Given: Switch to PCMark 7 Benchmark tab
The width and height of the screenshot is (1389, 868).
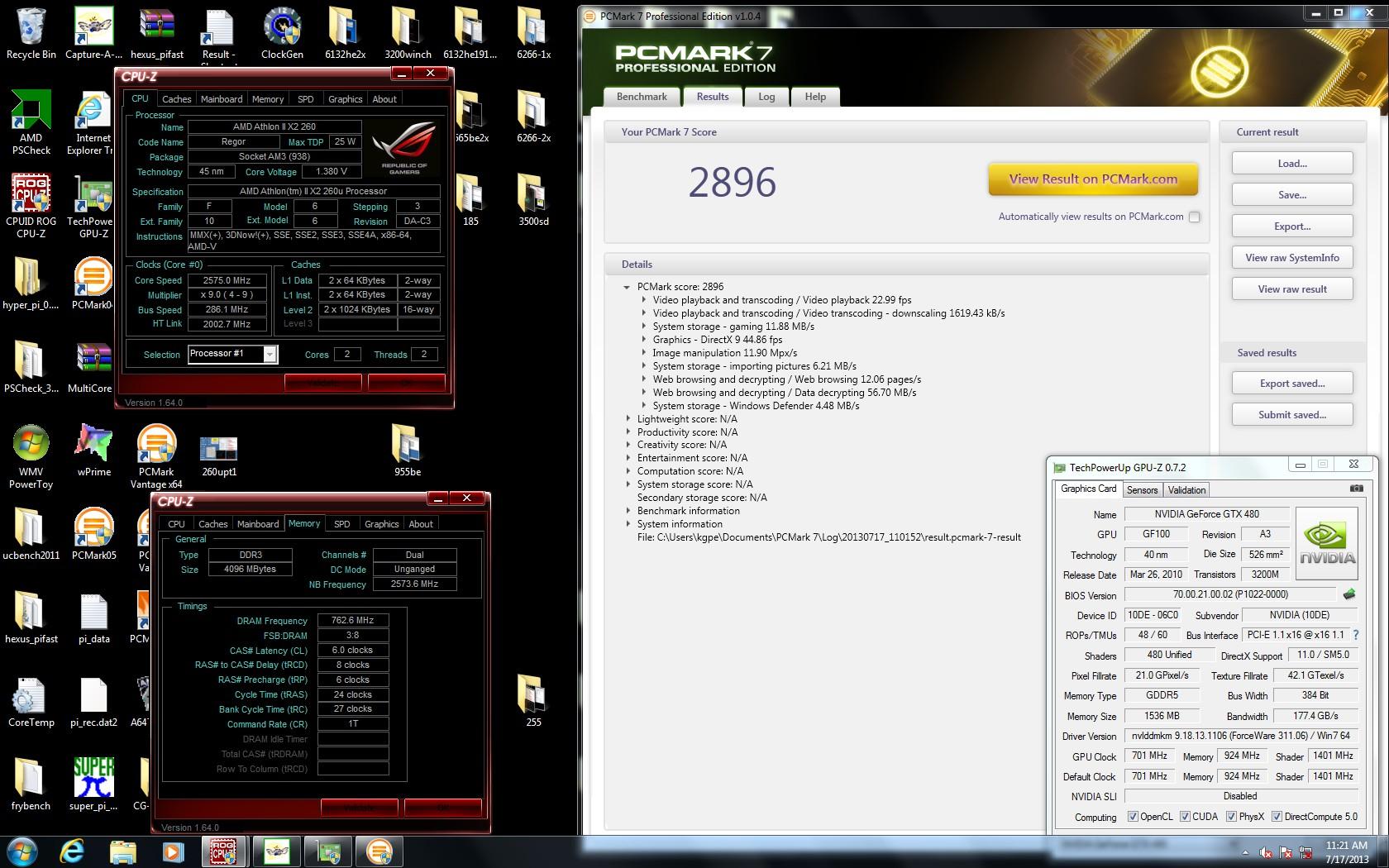Looking at the screenshot, I should (642, 97).
